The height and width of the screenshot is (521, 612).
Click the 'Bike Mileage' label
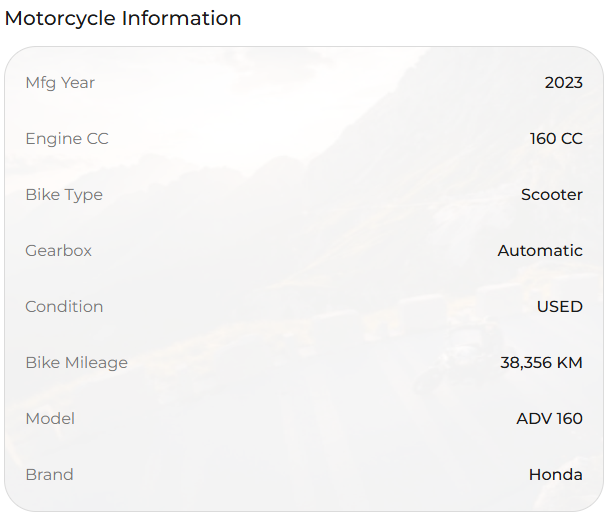(76, 363)
